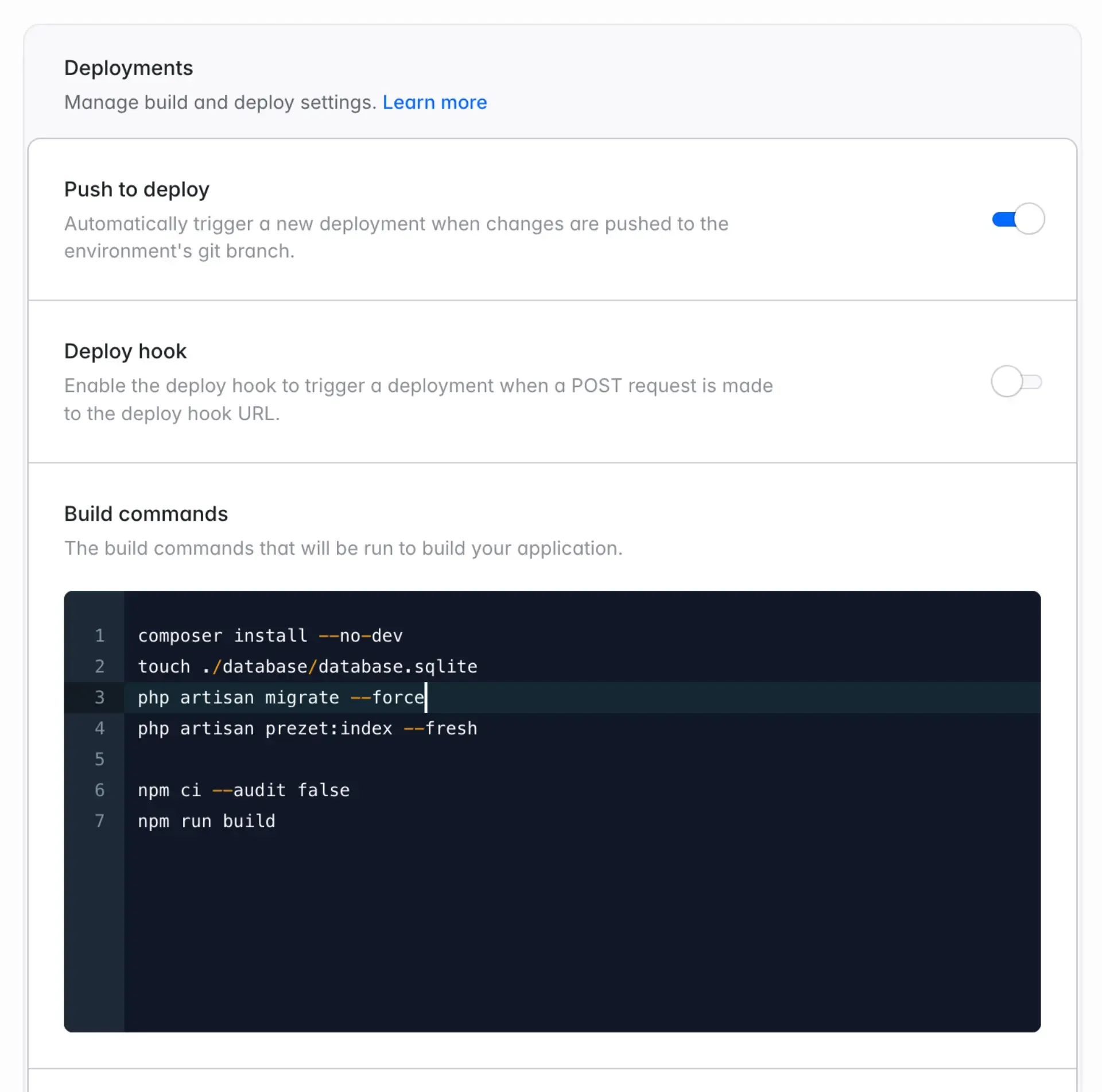Click the Deployments section title

[x=129, y=68]
